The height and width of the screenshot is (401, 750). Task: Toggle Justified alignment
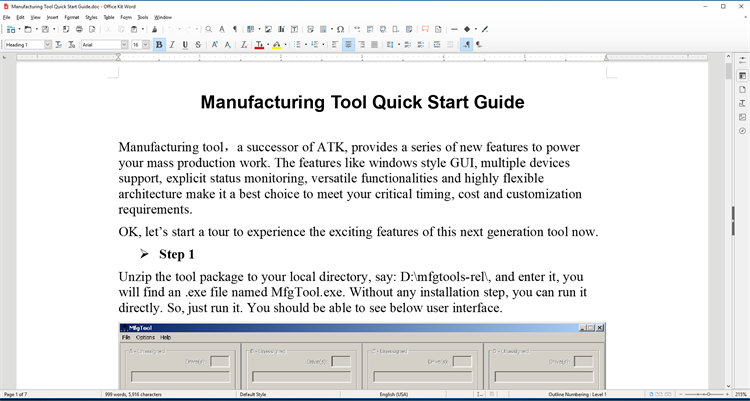coord(375,45)
